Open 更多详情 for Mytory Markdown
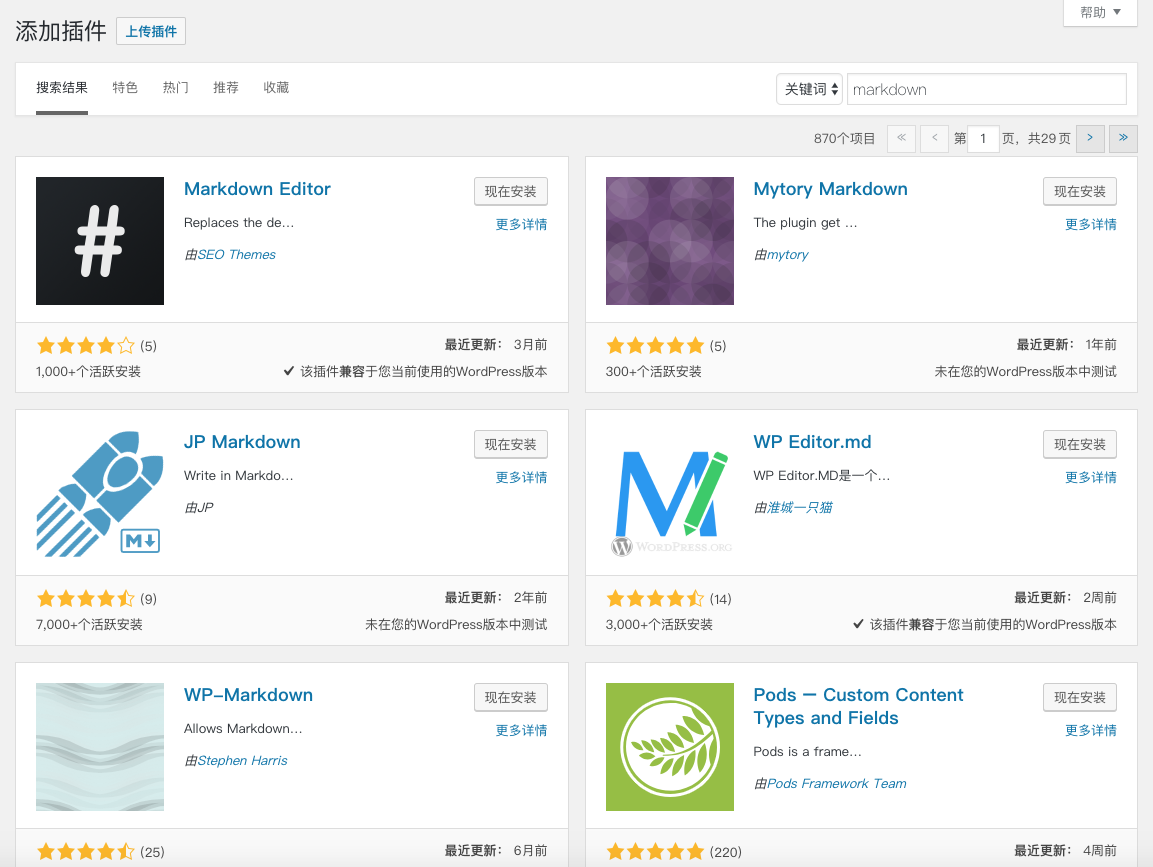Viewport: 1153px width, 867px height. [x=1090, y=224]
